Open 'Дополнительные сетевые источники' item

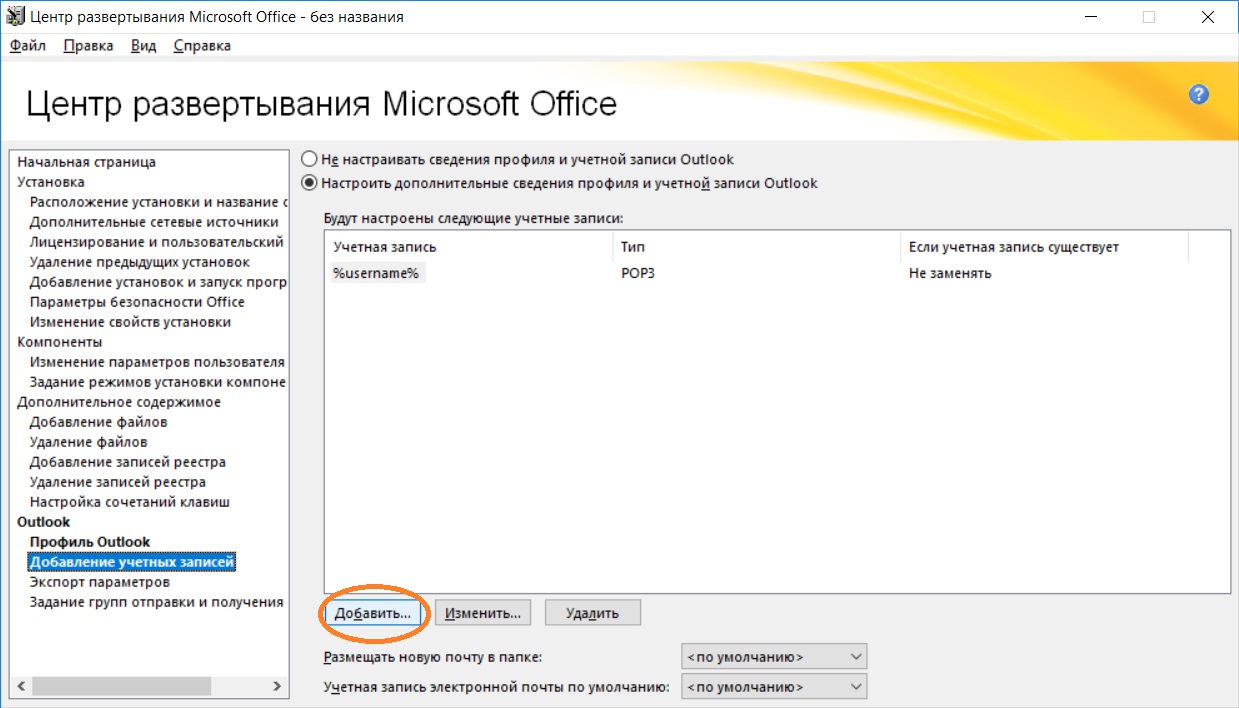coord(154,222)
